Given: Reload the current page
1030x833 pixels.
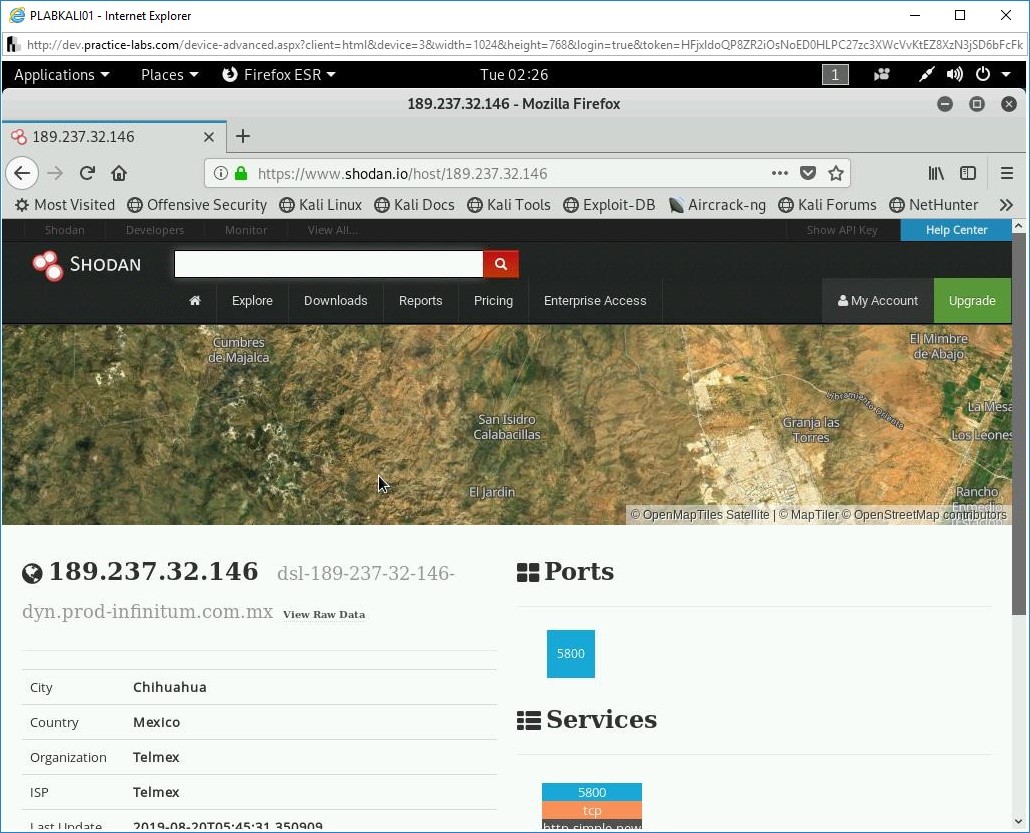Looking at the screenshot, I should pyautogui.click(x=87, y=172).
